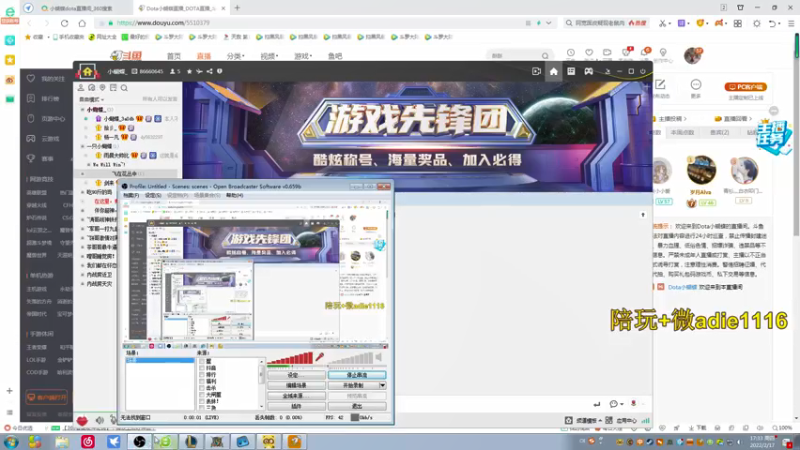The image size is (800, 450).
Task: Toggle the 击杀 source checkbox in OBS
Action: pyautogui.click(x=202, y=388)
